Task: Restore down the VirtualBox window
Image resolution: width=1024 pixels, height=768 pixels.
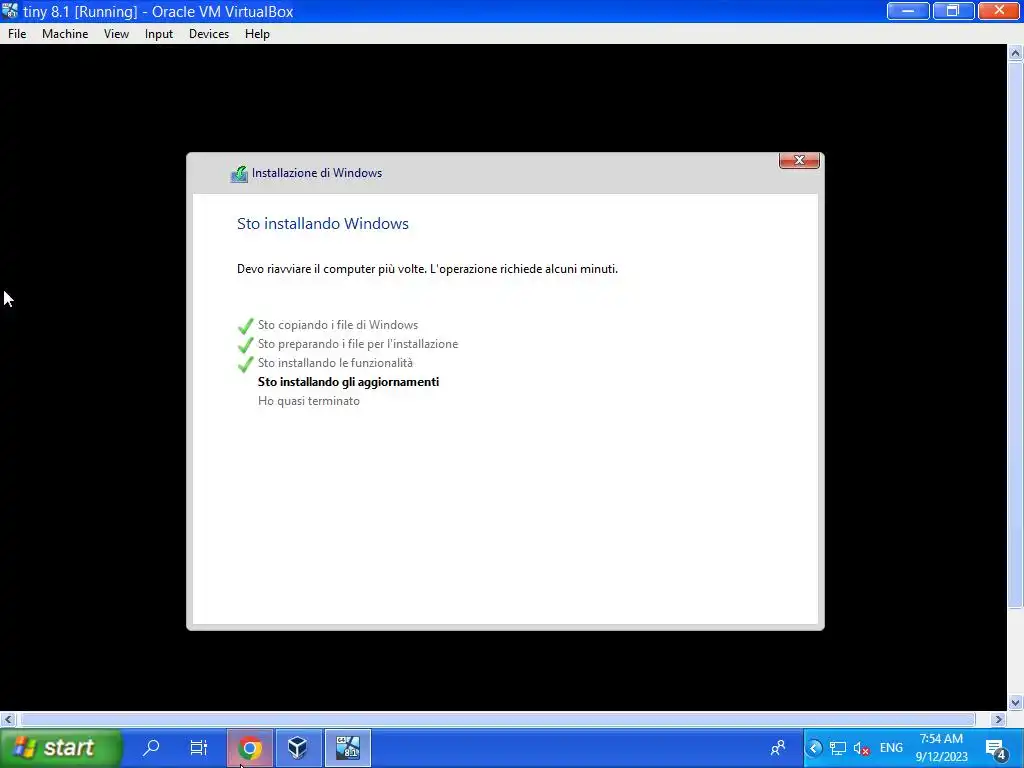Action: [x=953, y=11]
